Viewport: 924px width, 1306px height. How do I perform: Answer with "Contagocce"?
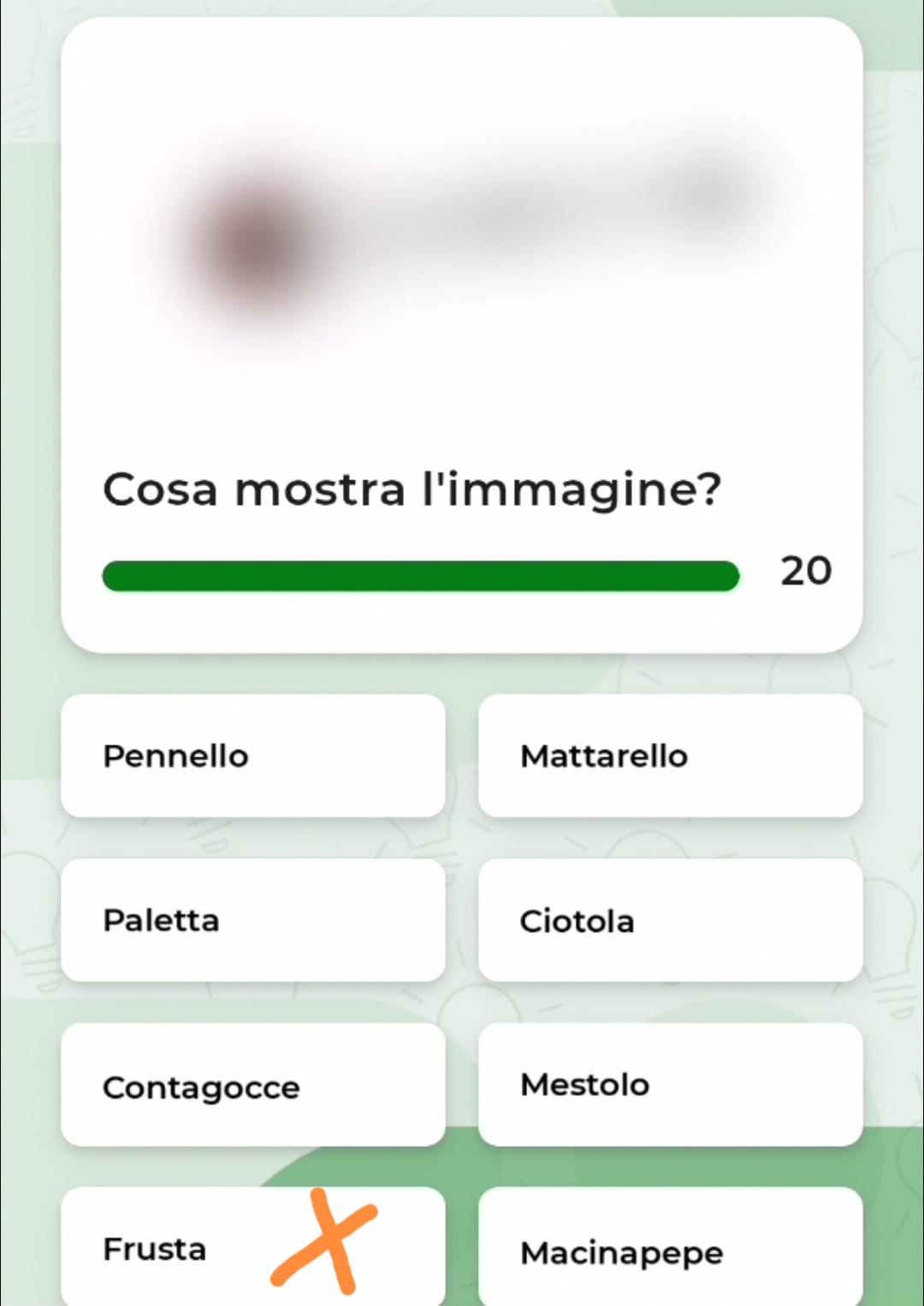[x=252, y=1085]
